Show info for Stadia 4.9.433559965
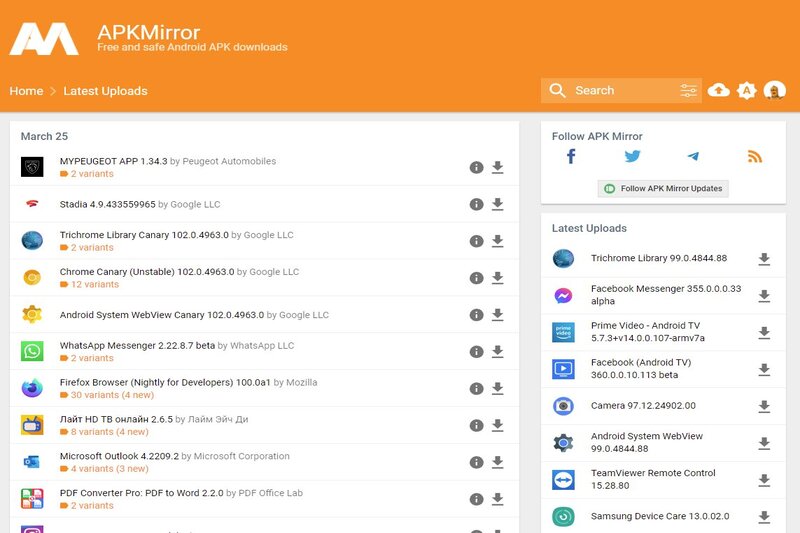 click(476, 205)
